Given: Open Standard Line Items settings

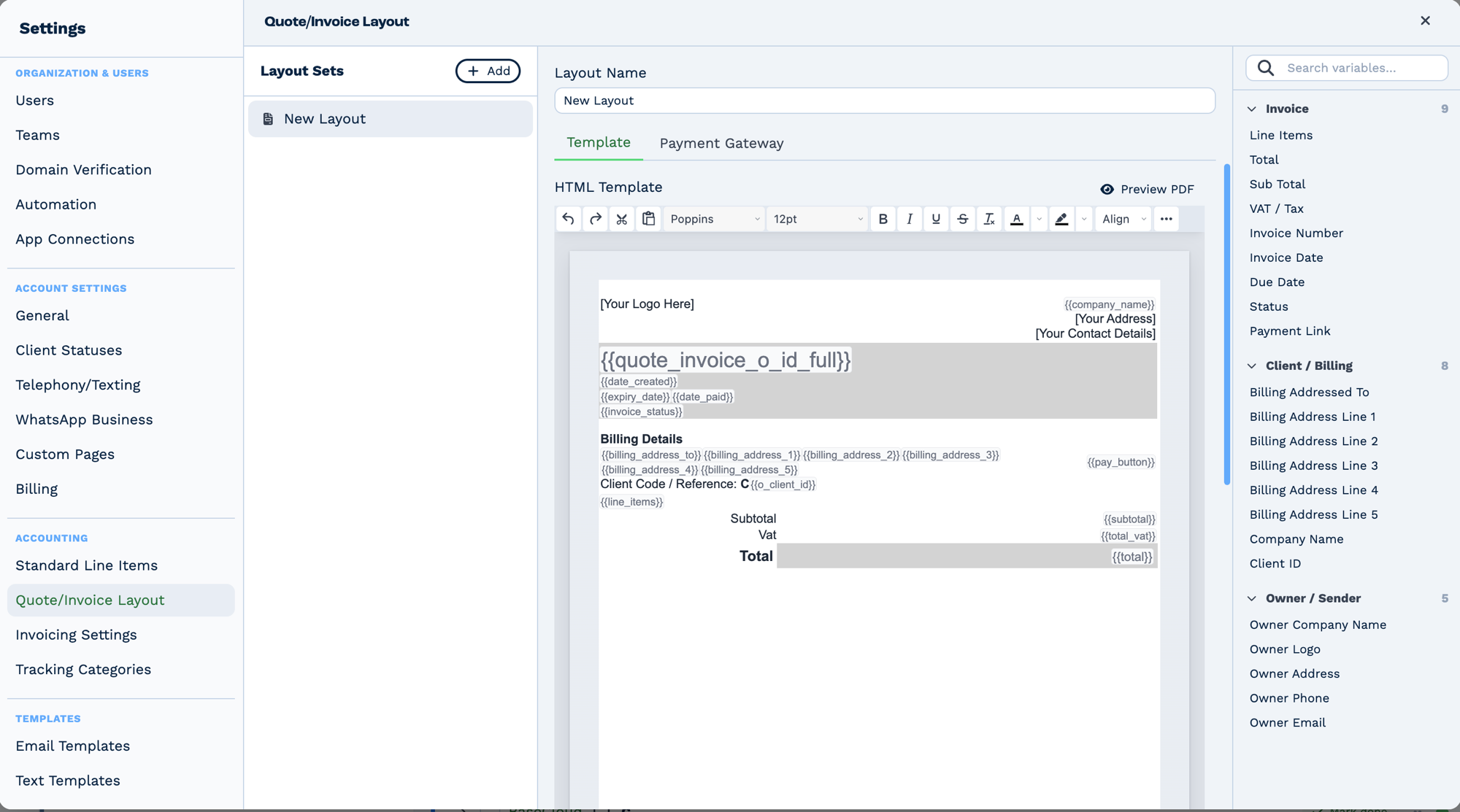Looking at the screenshot, I should pos(86,565).
